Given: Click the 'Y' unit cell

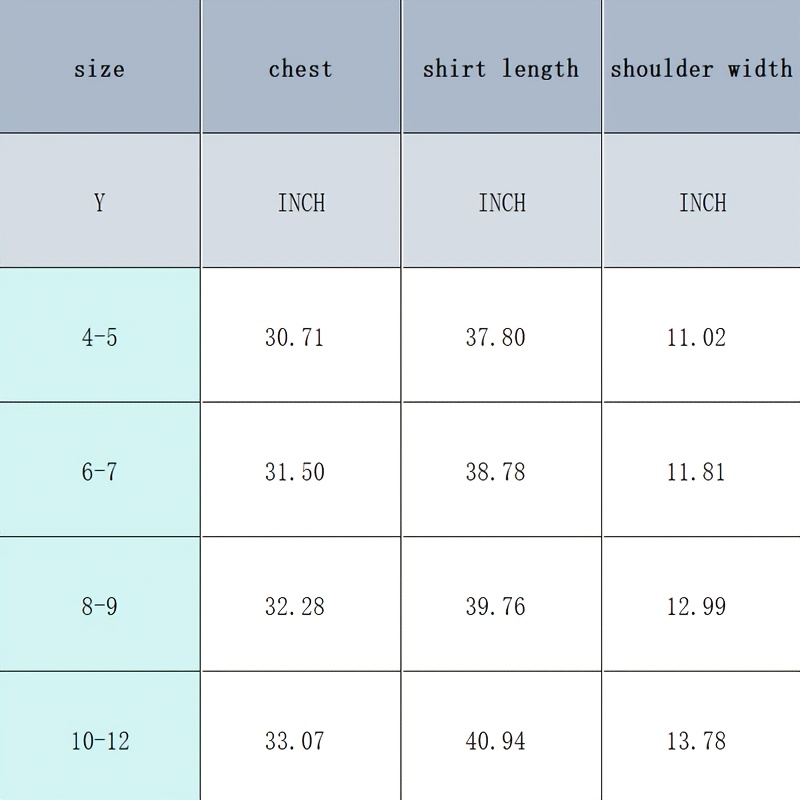Looking at the screenshot, I should (99, 201).
